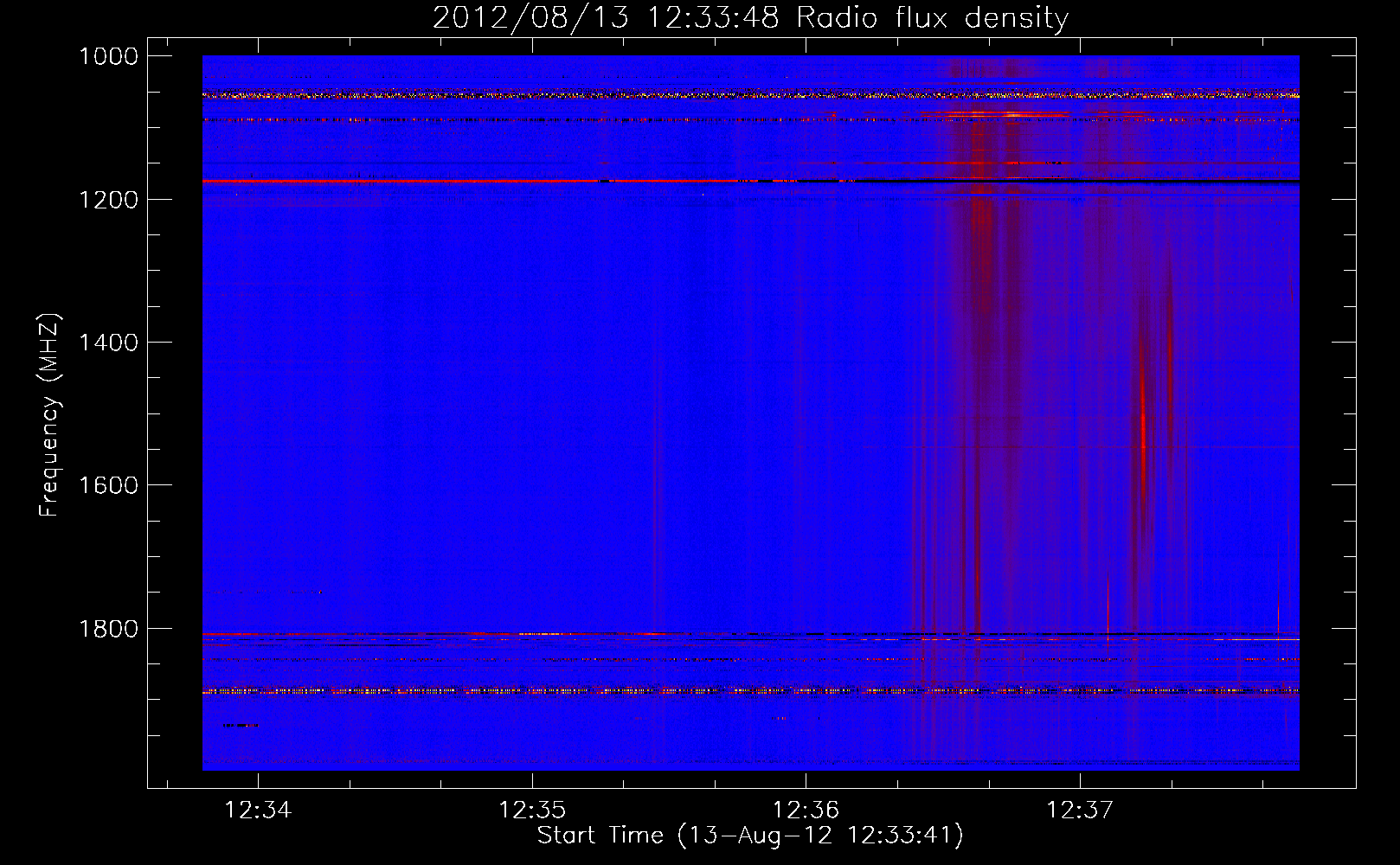Click the 12:37 time tick label
Screen dimensions: 1400x865
pyautogui.click(x=1080, y=811)
